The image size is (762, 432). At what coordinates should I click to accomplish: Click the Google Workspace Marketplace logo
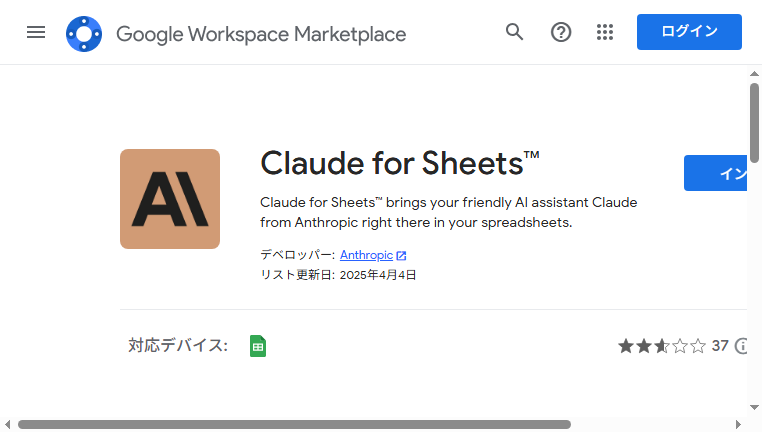(84, 34)
